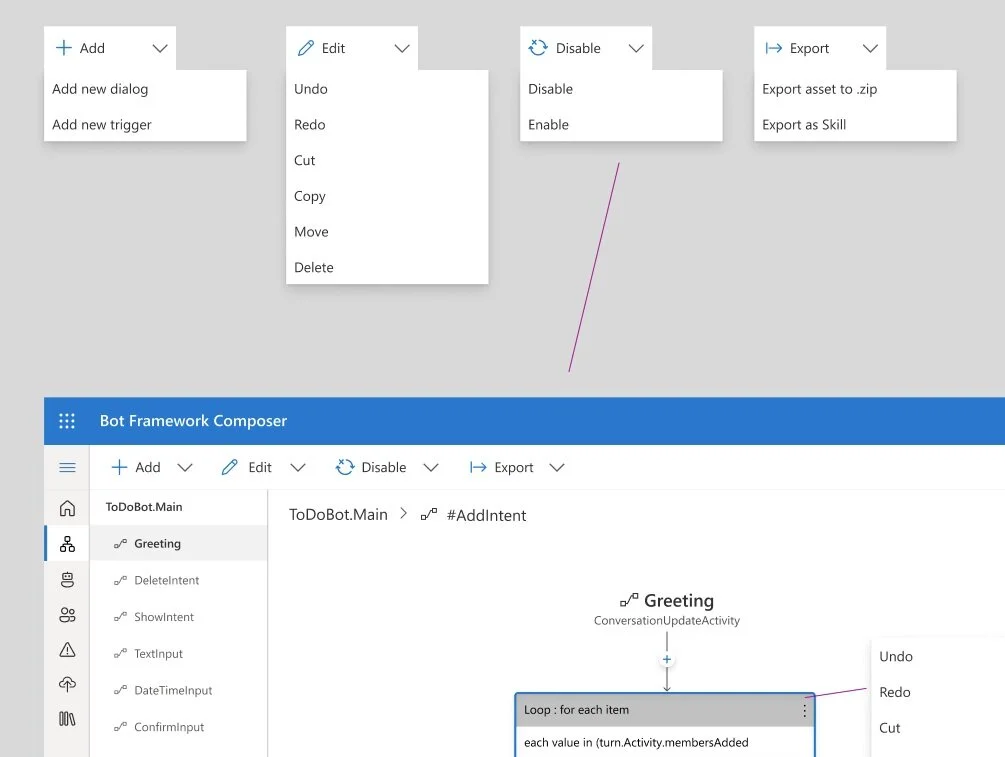
Task: Open the Skills library books icon
Action: point(67,719)
